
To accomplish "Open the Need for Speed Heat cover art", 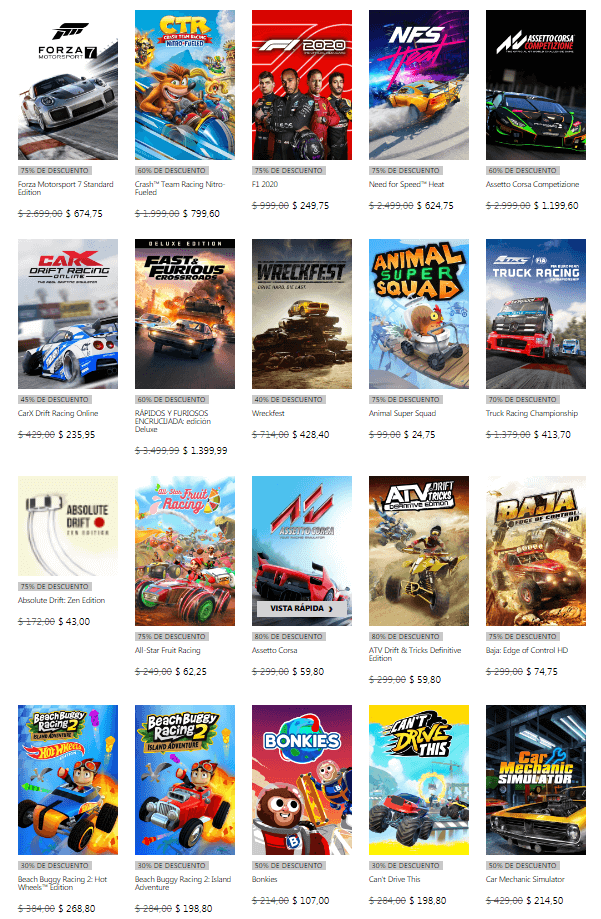I will (419, 84).
